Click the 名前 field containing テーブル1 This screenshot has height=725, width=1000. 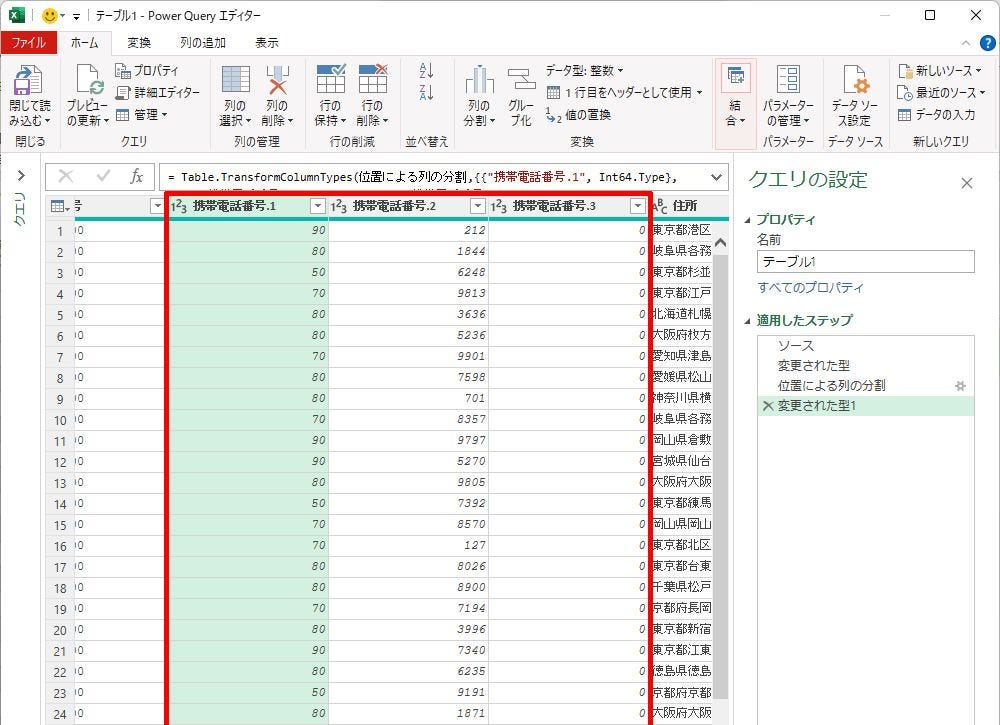pos(865,261)
